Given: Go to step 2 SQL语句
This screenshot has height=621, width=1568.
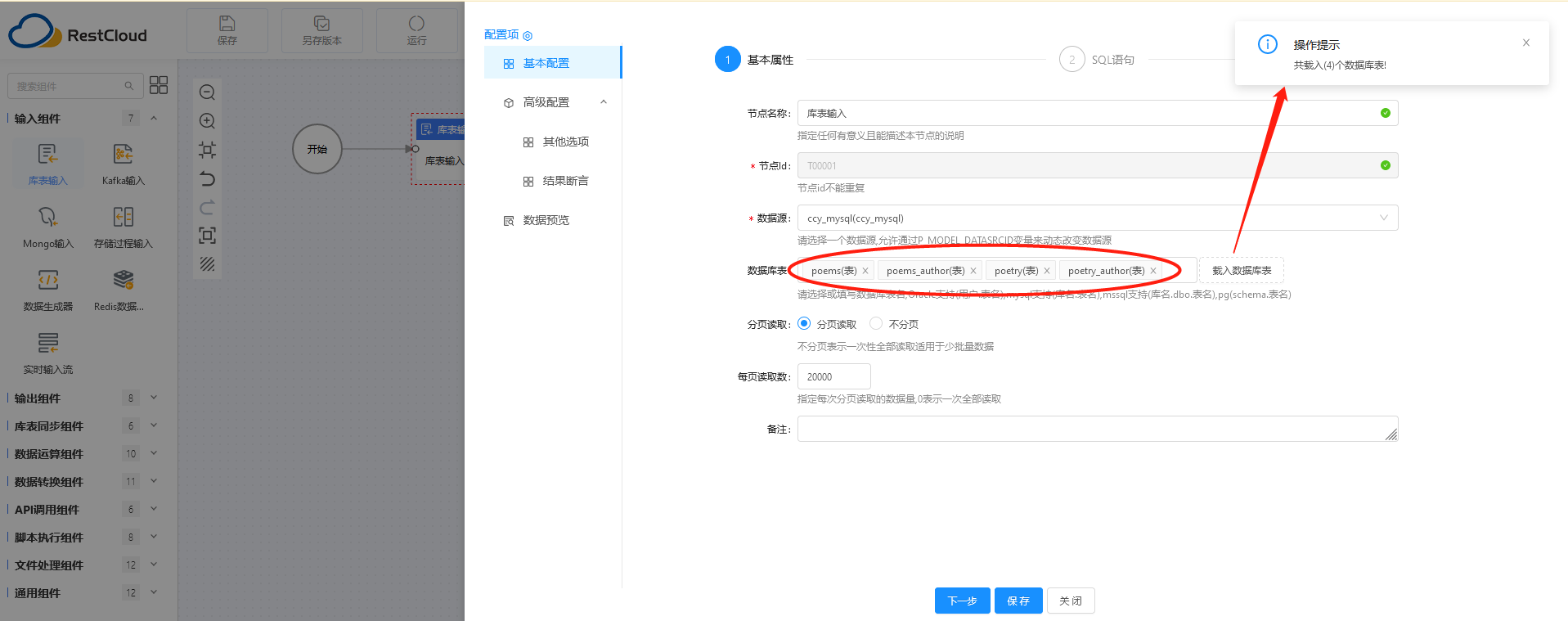Looking at the screenshot, I should (x=1097, y=60).
